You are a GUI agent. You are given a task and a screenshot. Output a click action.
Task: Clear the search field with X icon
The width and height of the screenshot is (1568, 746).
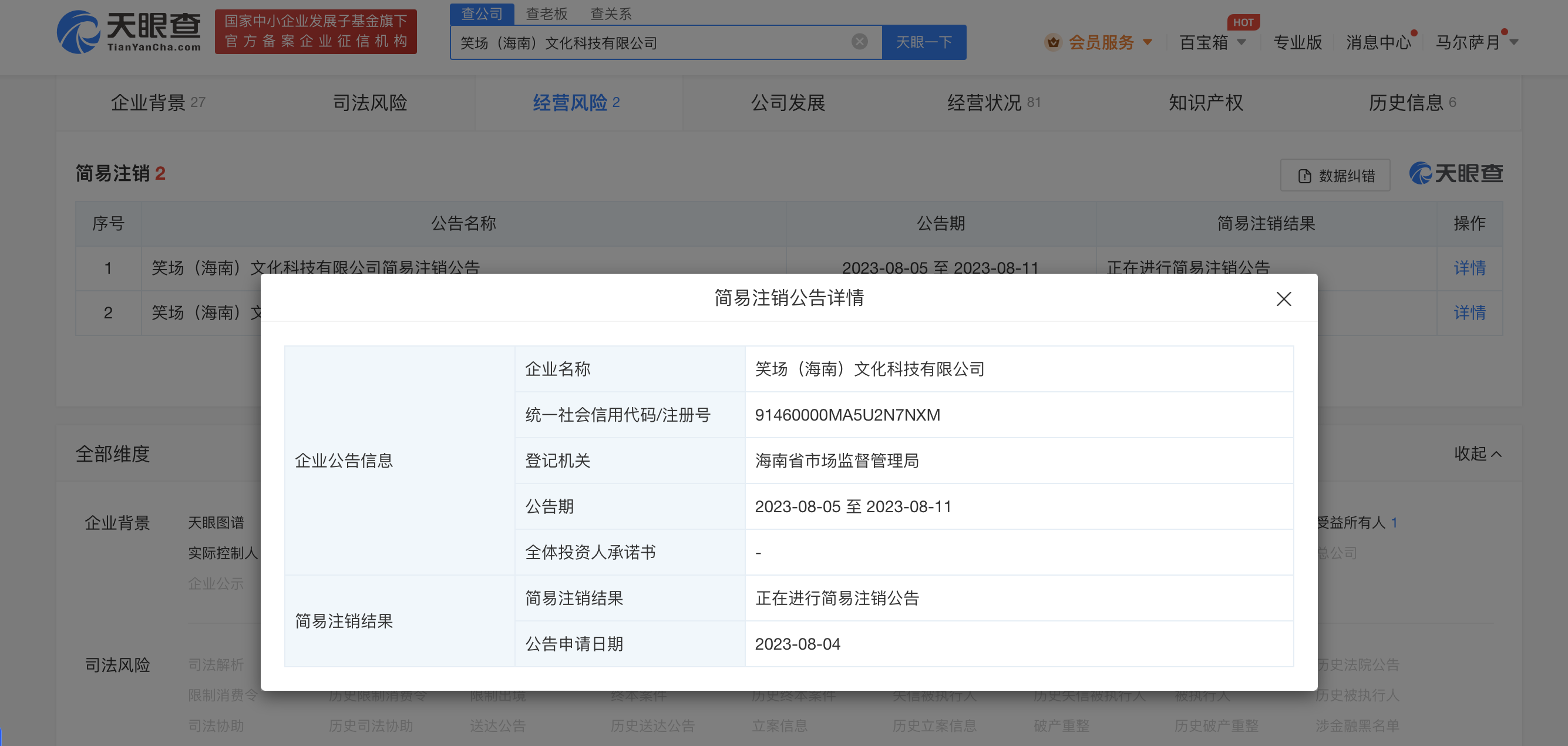[859, 42]
